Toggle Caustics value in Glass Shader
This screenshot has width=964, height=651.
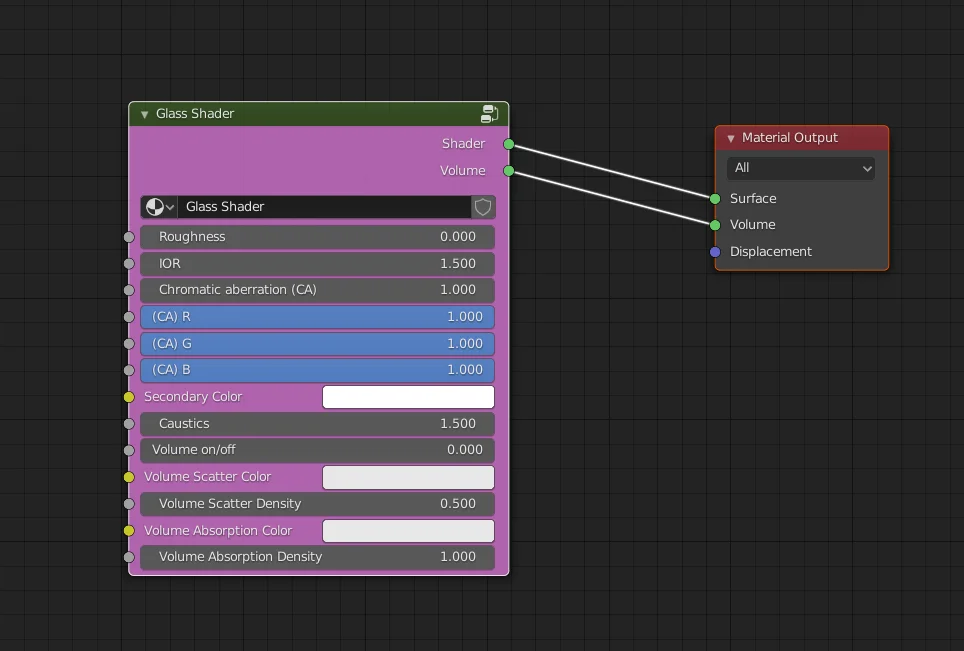click(317, 424)
